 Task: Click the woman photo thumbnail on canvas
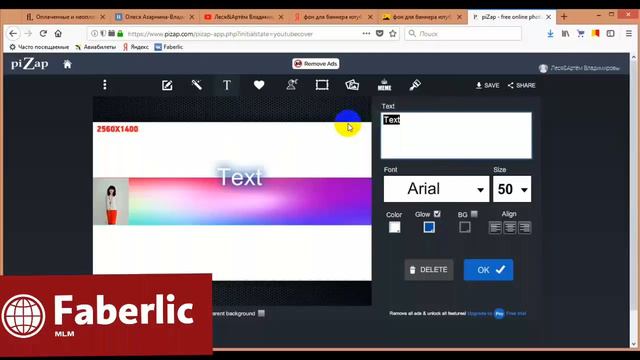[x=111, y=201]
